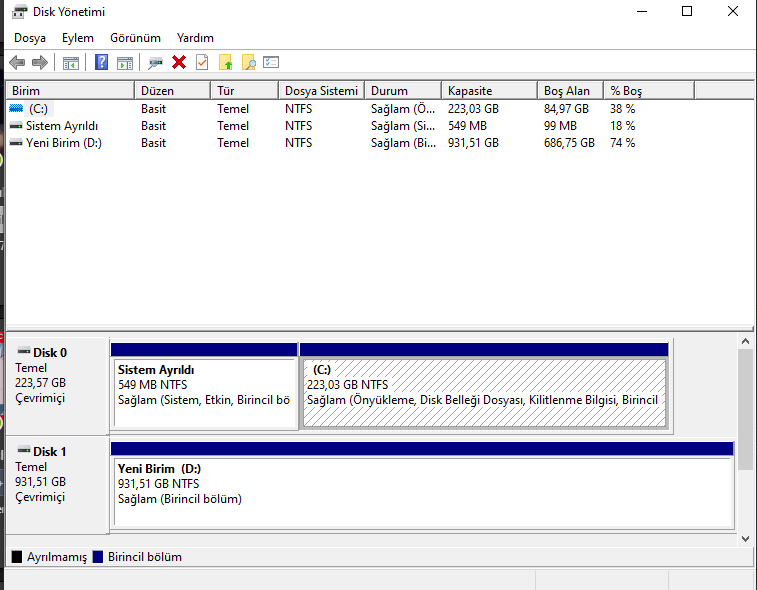Click the checklist settings toolbar icon

(x=271, y=62)
